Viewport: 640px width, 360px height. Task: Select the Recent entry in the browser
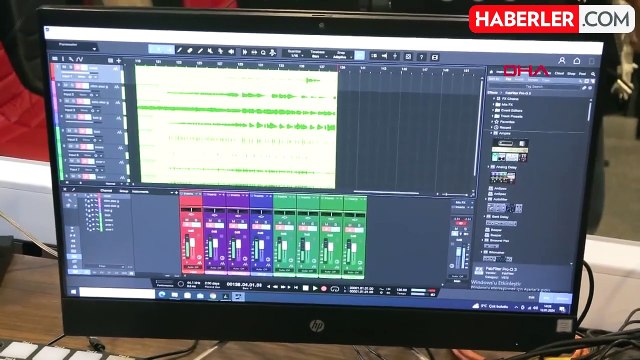[505, 127]
